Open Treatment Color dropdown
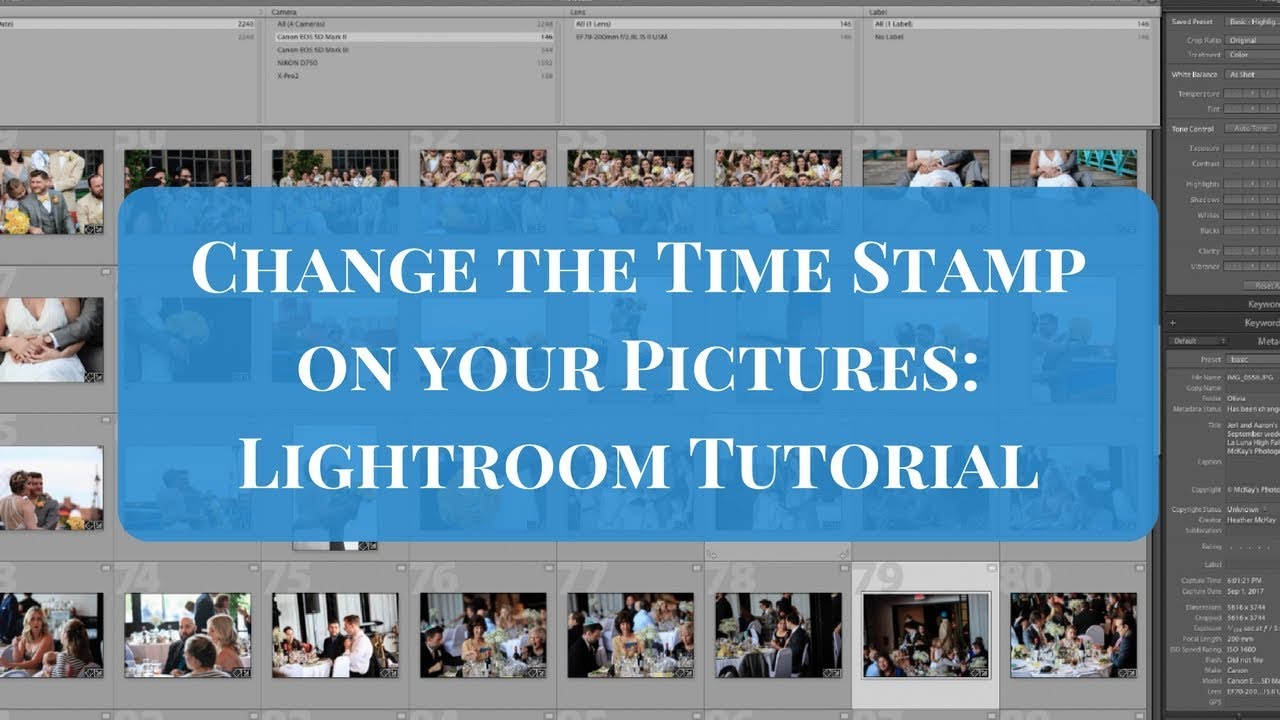This screenshot has width=1280, height=720. pos(1253,55)
